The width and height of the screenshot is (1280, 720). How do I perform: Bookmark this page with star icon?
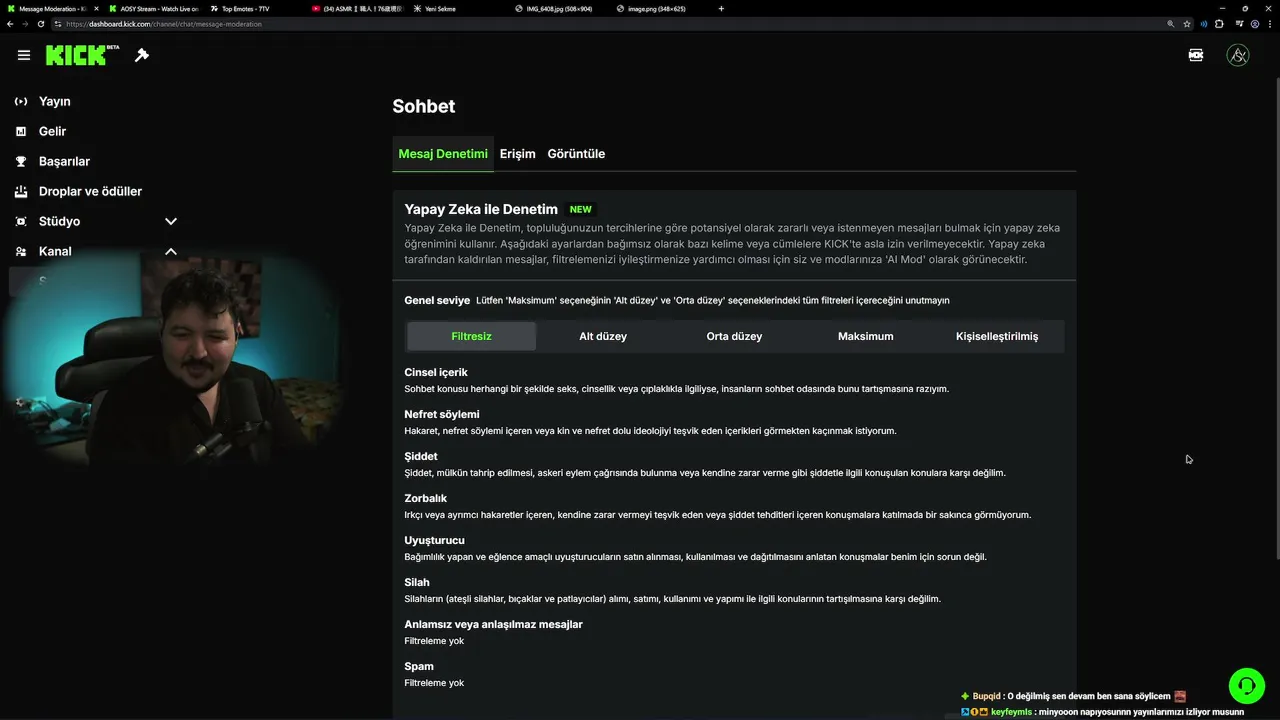tap(1187, 24)
